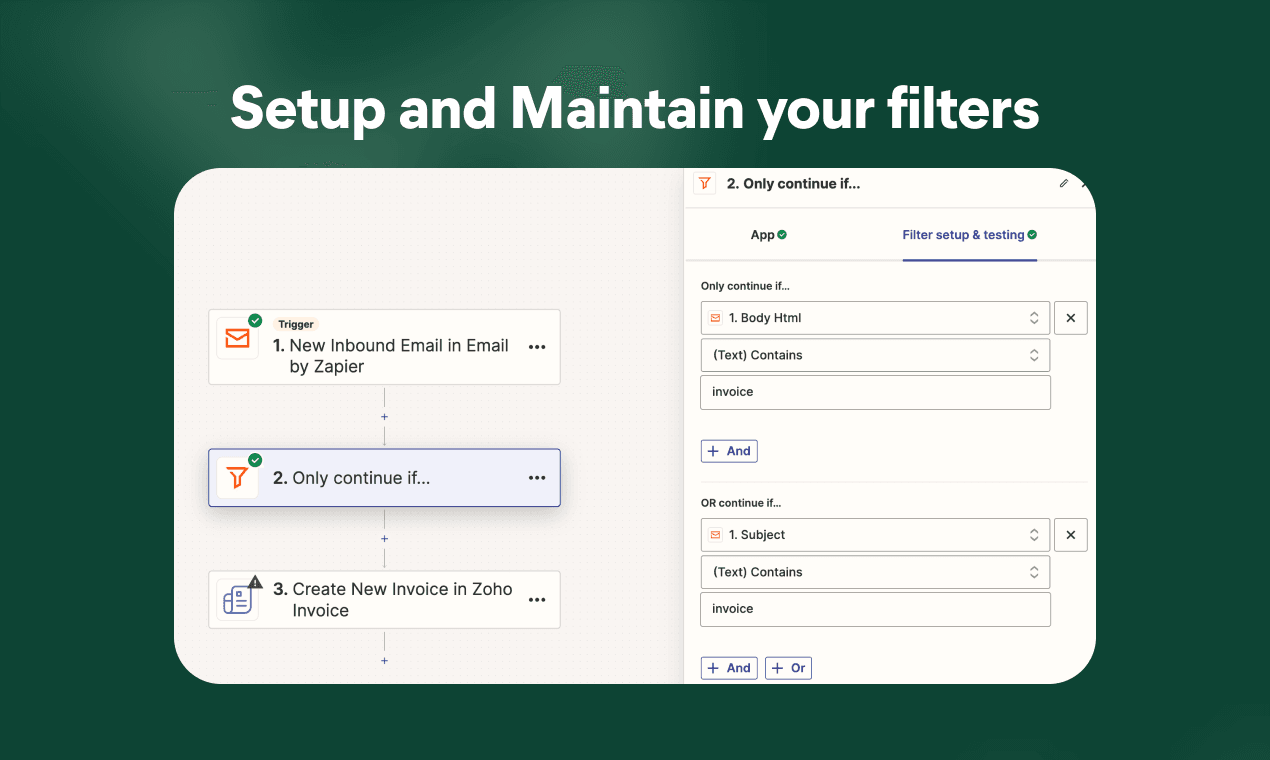The height and width of the screenshot is (760, 1270).
Task: Click the invoice value field under Subject
Action: coord(875,609)
